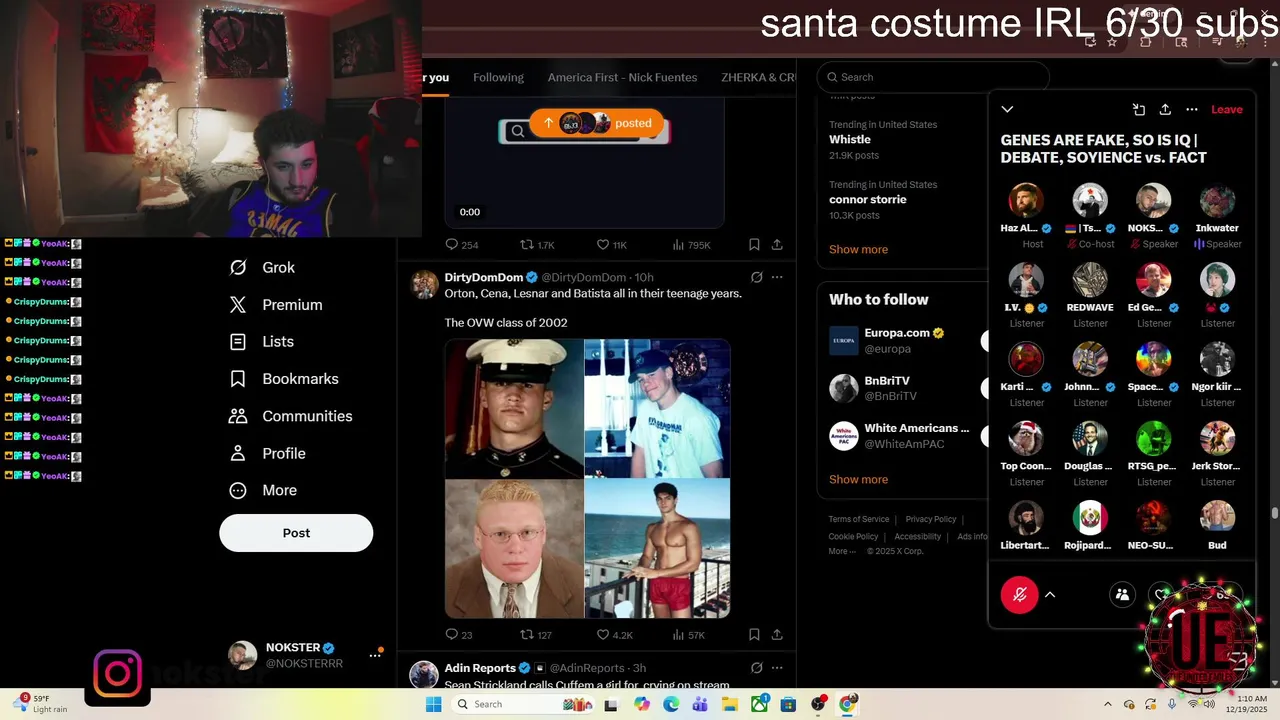Screen dimensions: 1280x720
Task: Switch to the ZHERKA & CR tab
Action: click(x=758, y=77)
